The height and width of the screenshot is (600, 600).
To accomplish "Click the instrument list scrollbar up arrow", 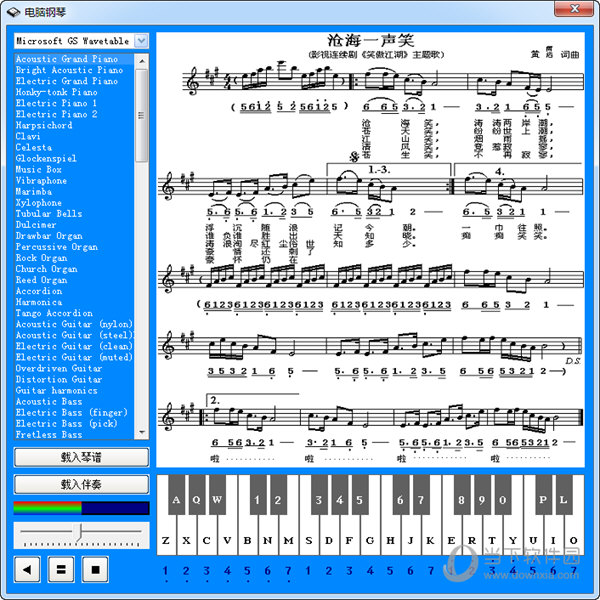I will [x=142, y=60].
